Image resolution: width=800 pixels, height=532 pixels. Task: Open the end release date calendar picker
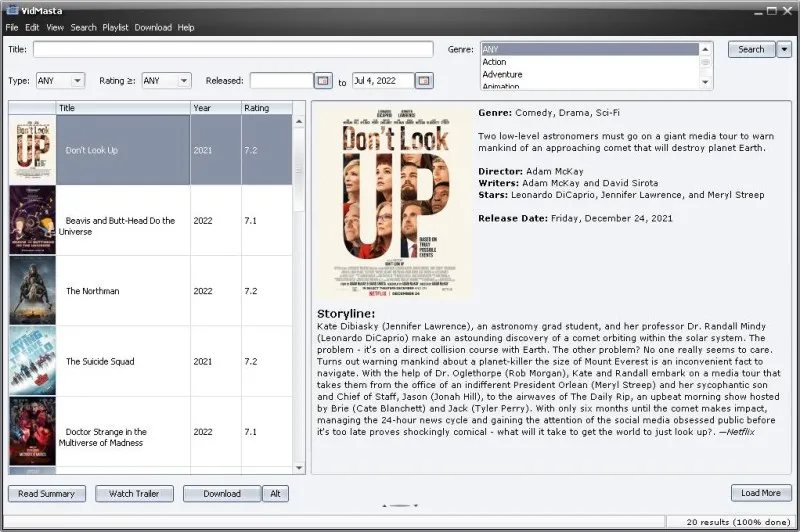click(424, 81)
